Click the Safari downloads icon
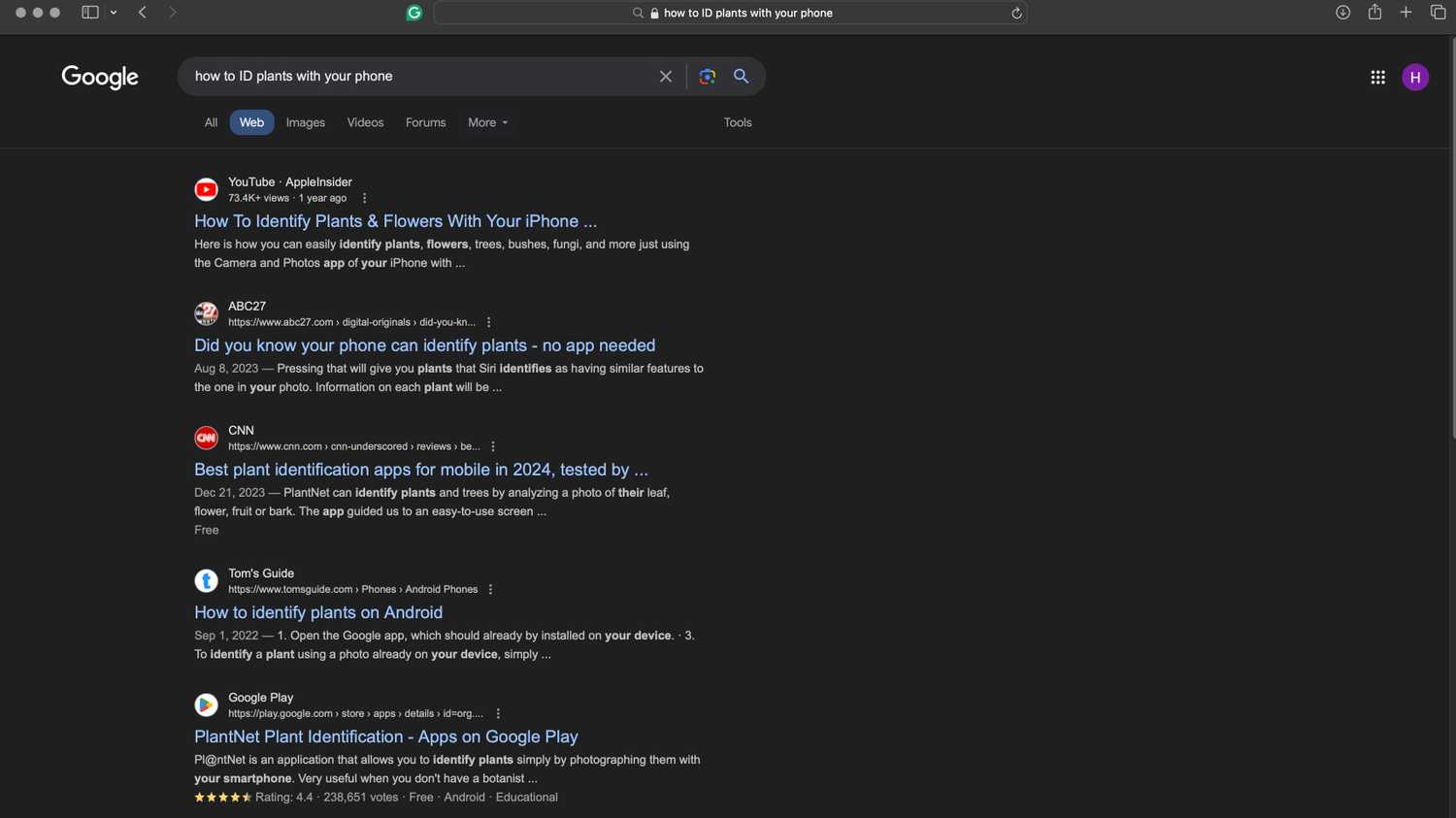Image resolution: width=1456 pixels, height=818 pixels. click(x=1342, y=13)
